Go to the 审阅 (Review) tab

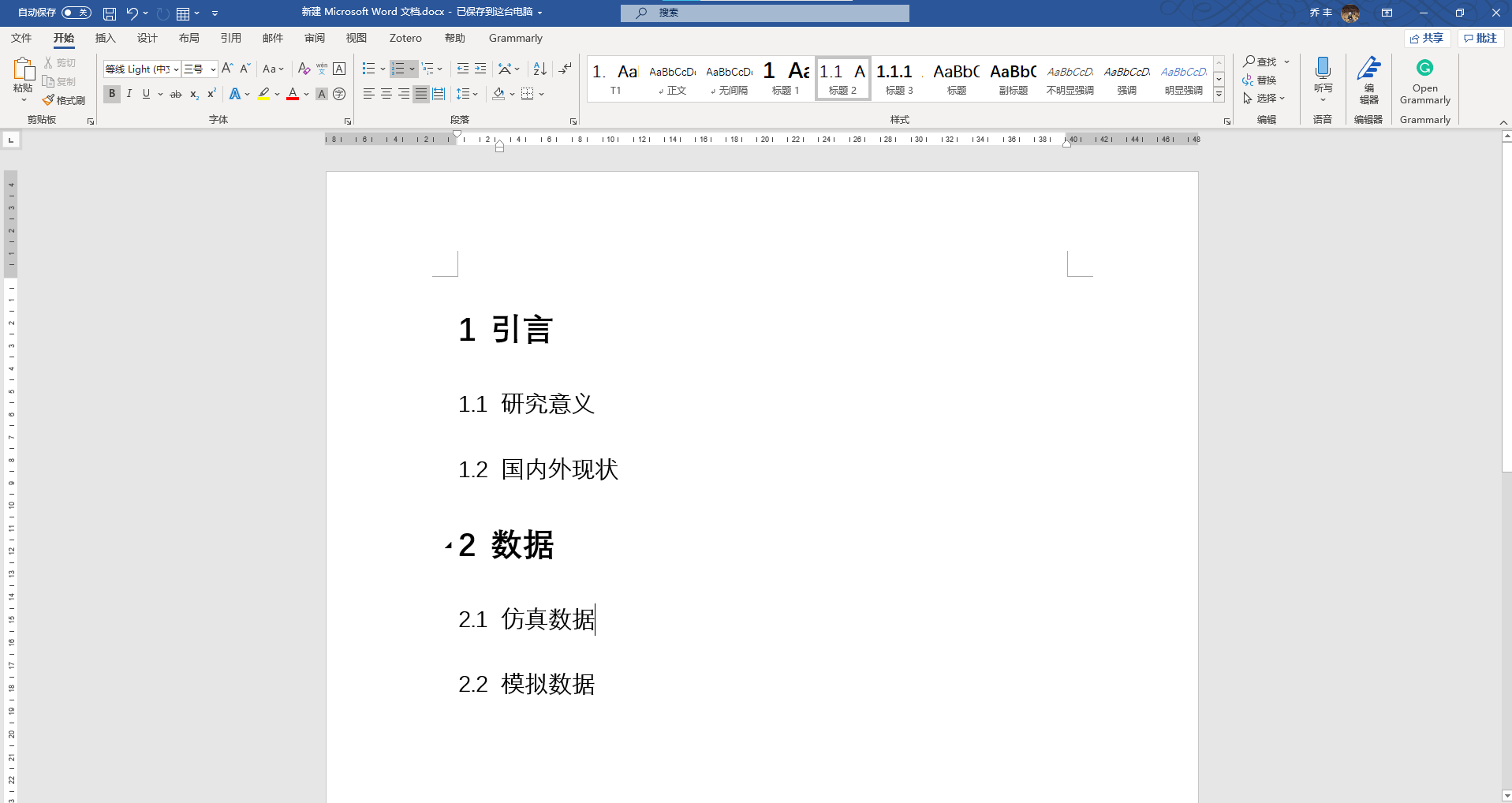[x=315, y=38]
